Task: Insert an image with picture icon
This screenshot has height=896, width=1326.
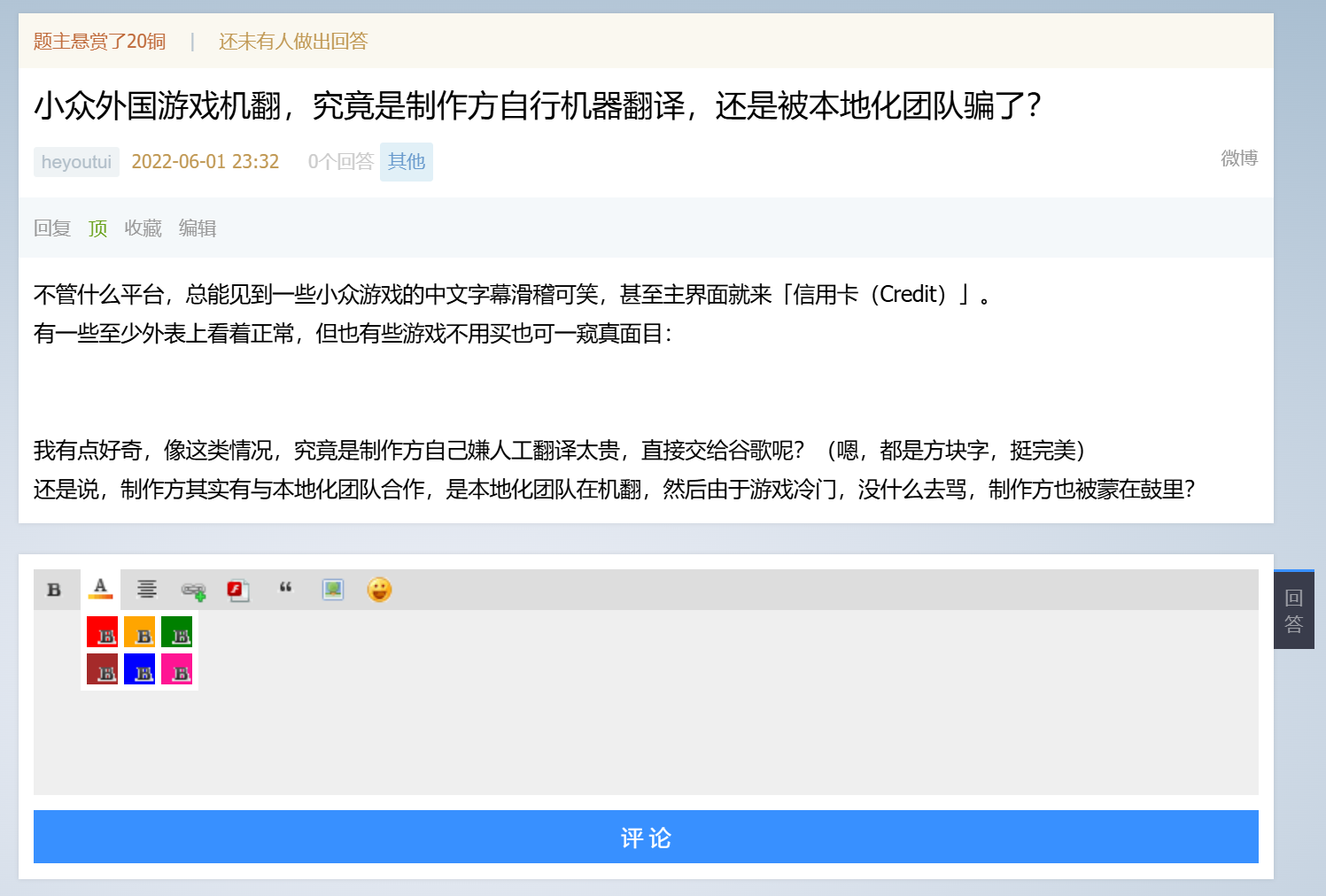Action: click(333, 590)
